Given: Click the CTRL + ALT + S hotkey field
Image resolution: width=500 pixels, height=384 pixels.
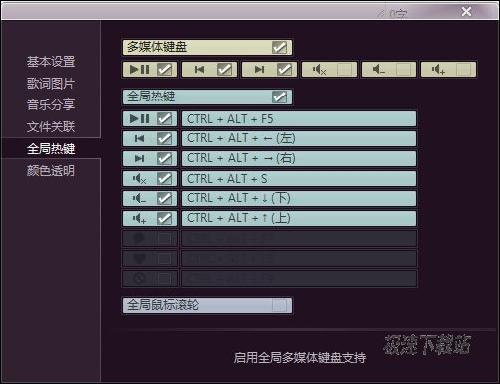Looking at the screenshot, I should coord(299,179).
